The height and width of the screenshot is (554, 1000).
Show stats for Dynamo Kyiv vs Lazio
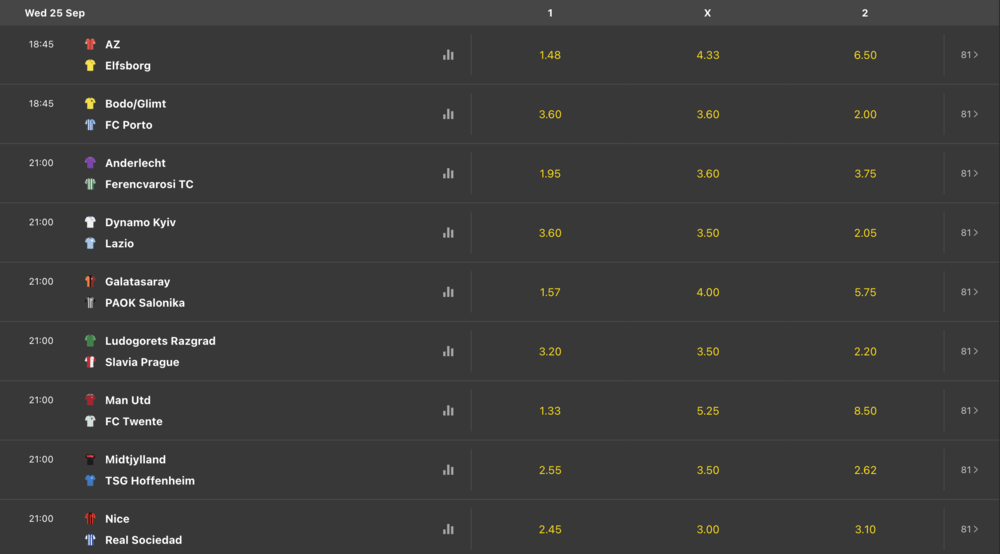448,233
